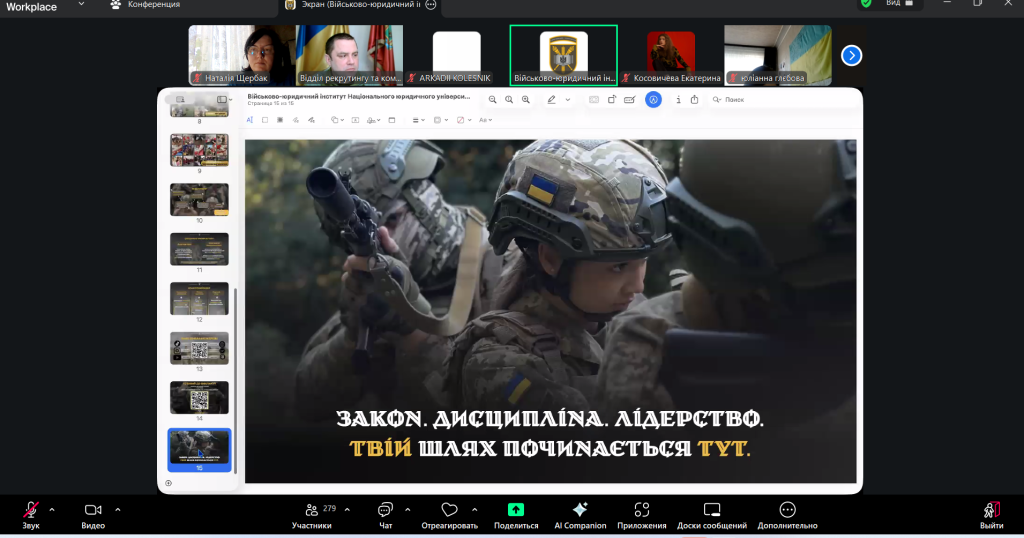The image size is (1024, 538).
Task: Turn on camera with Видео button
Action: point(93,510)
